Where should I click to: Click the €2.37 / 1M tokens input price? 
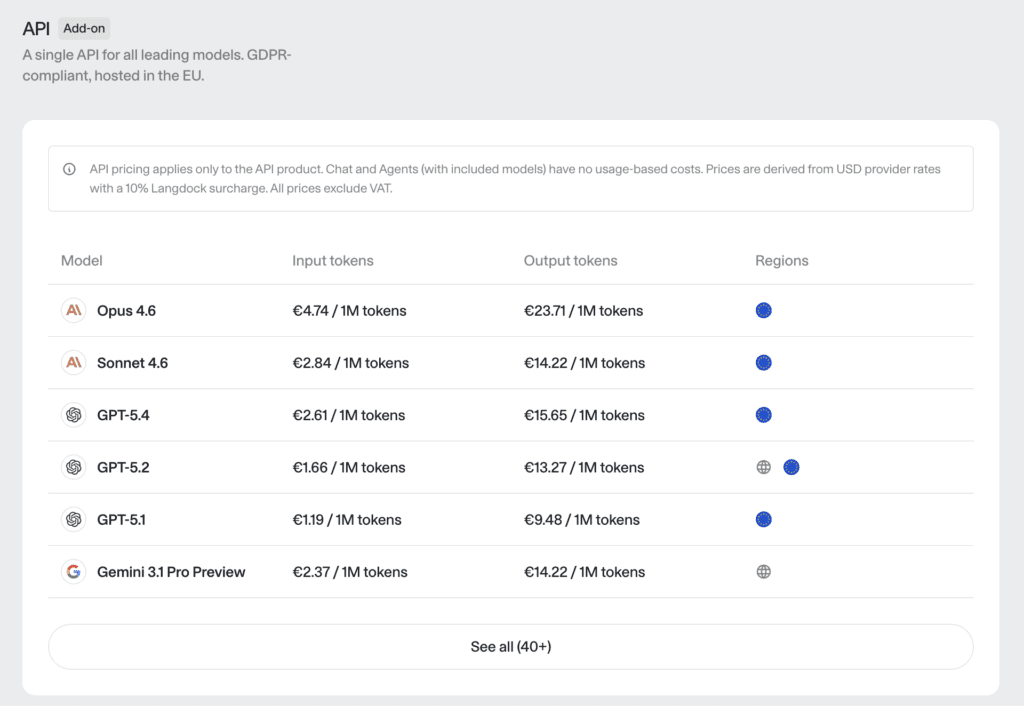point(350,572)
